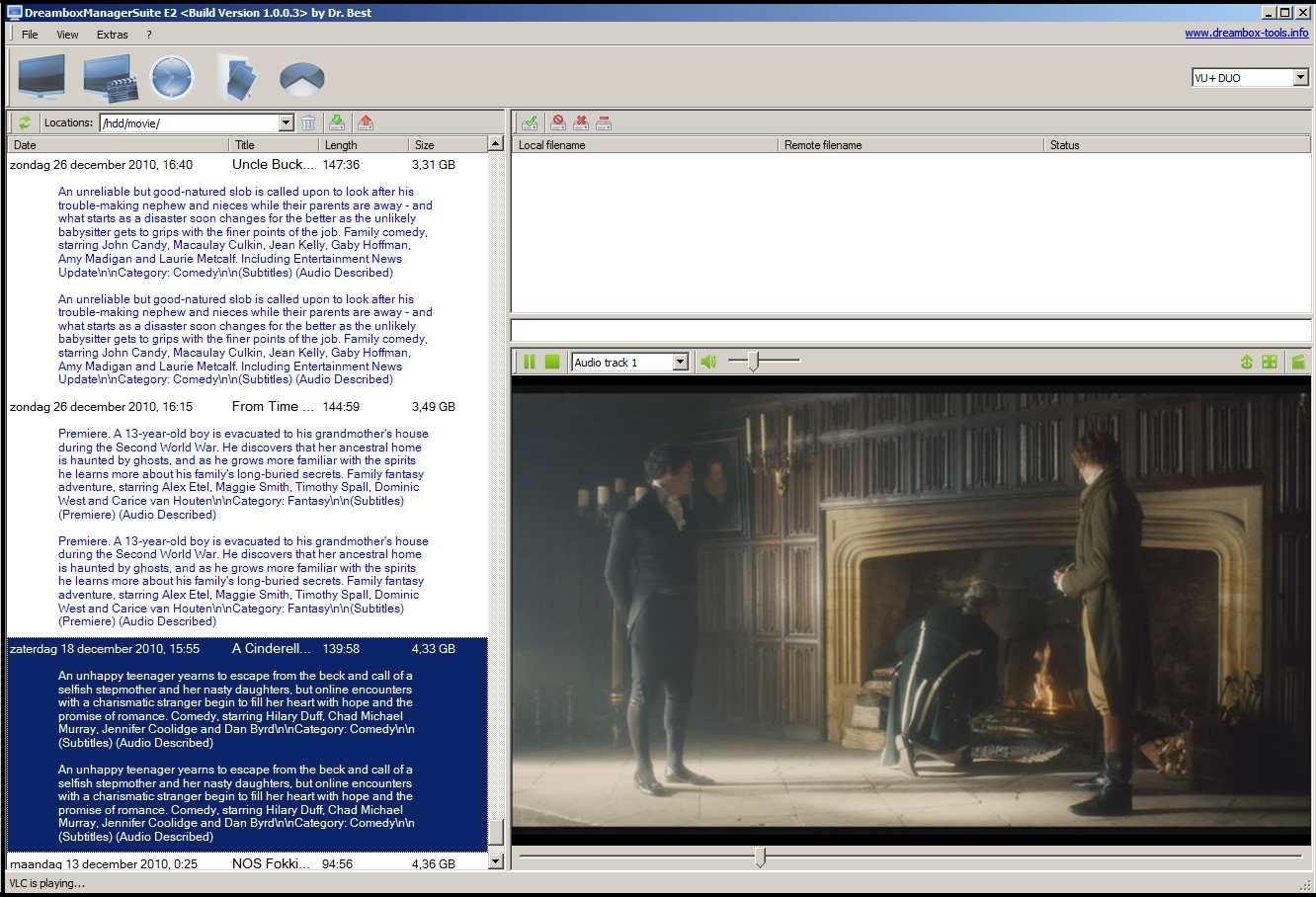Click the status bar text VLC is playing...
1316x897 pixels.
pyautogui.click(x=47, y=883)
